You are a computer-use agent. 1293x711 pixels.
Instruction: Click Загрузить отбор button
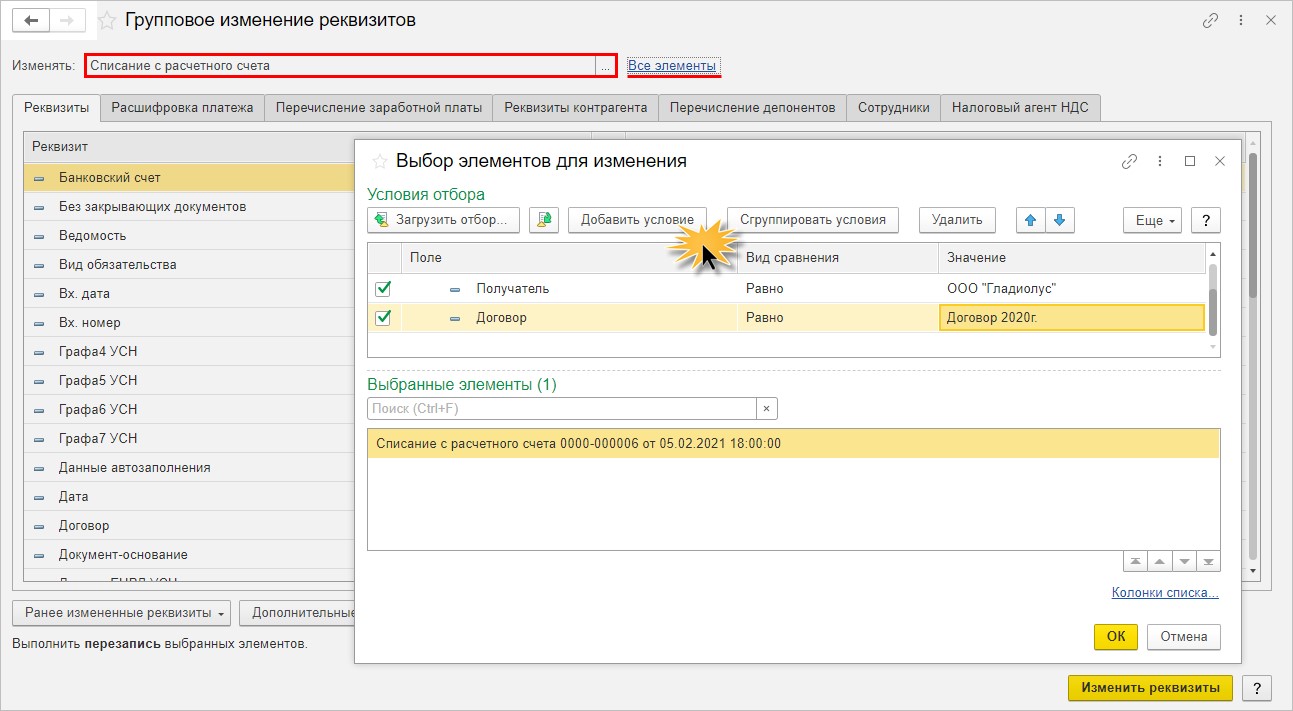444,220
